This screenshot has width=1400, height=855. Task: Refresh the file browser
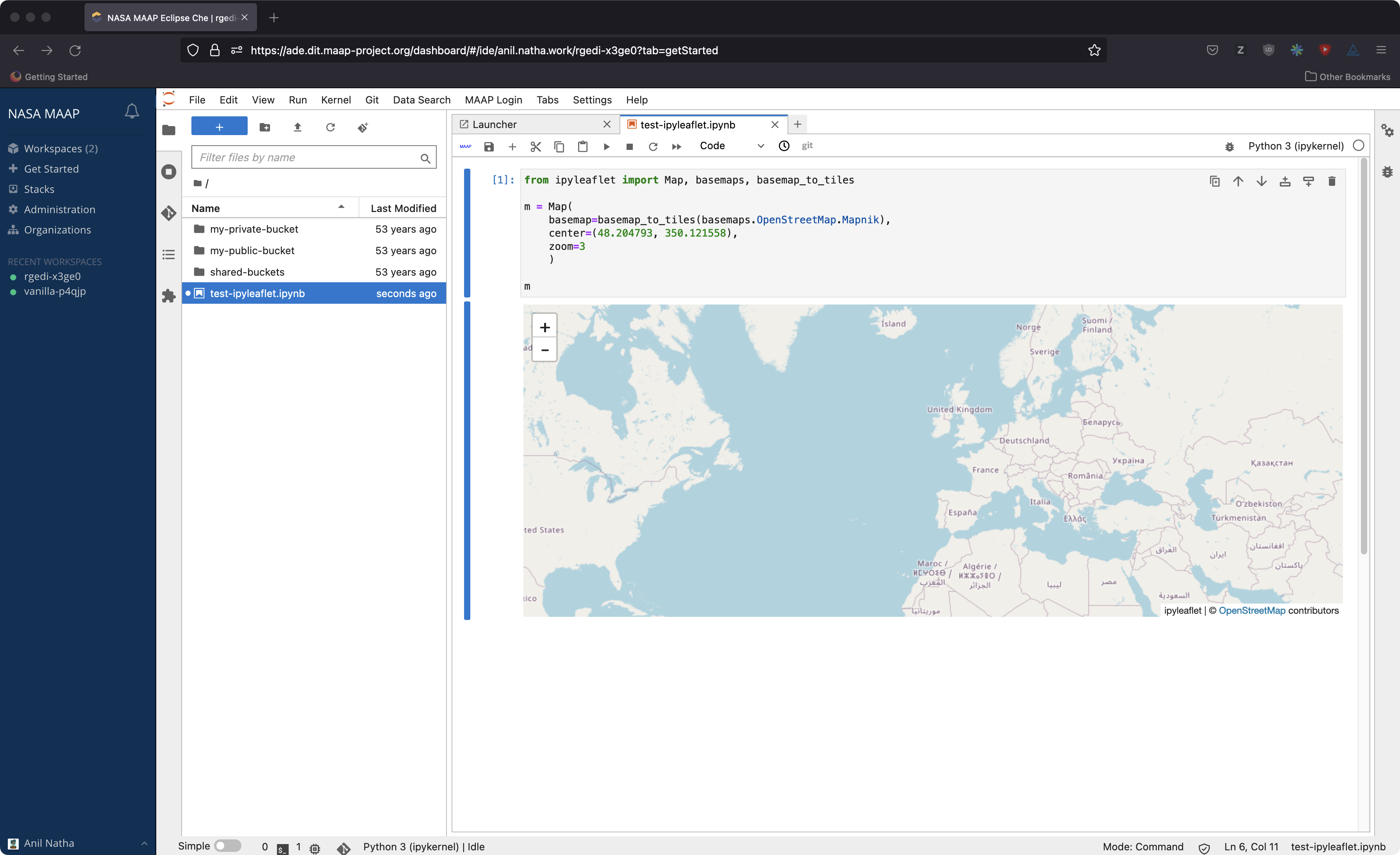tap(330, 127)
